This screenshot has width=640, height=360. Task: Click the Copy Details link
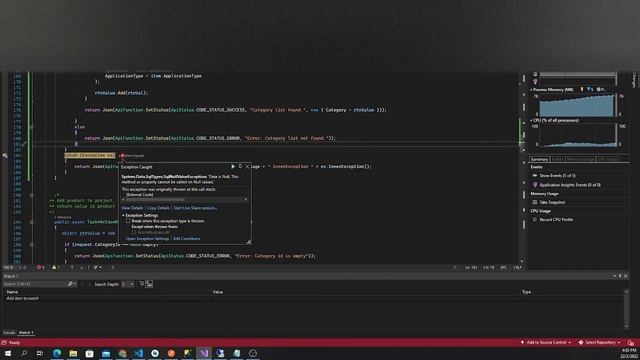158,208
